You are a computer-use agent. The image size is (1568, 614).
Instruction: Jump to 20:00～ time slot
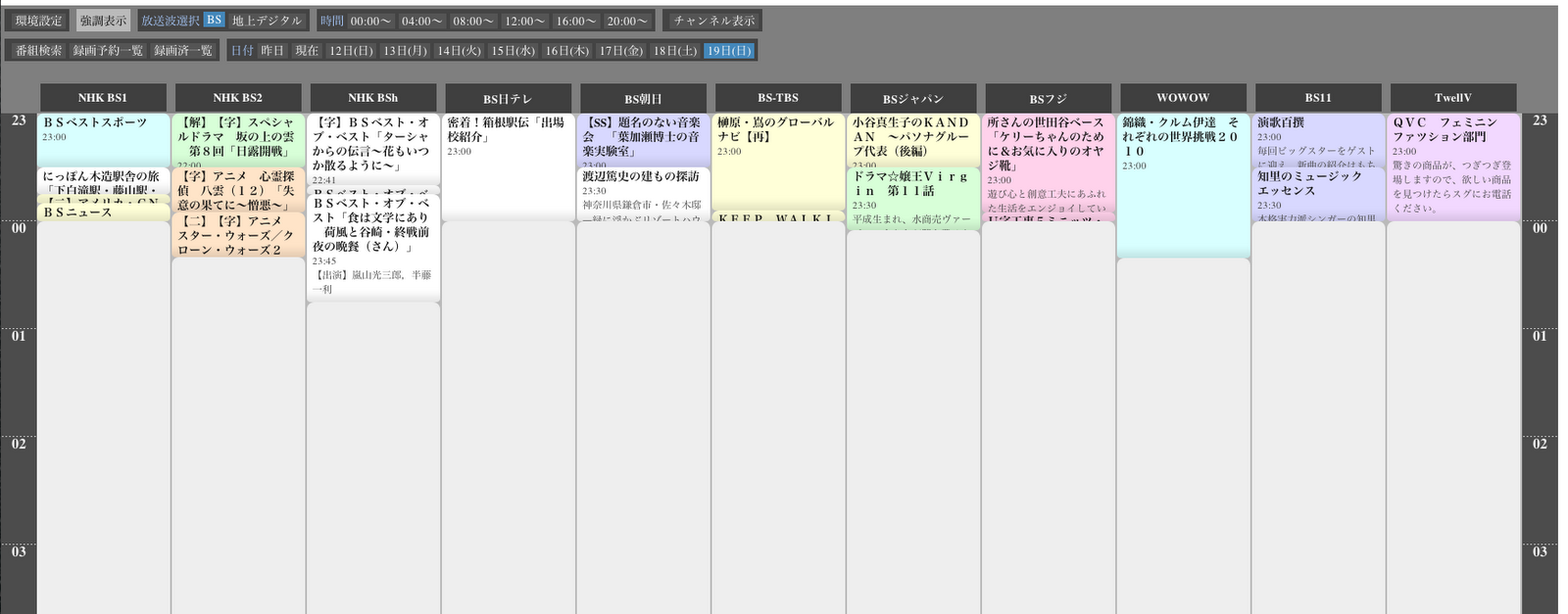[627, 21]
